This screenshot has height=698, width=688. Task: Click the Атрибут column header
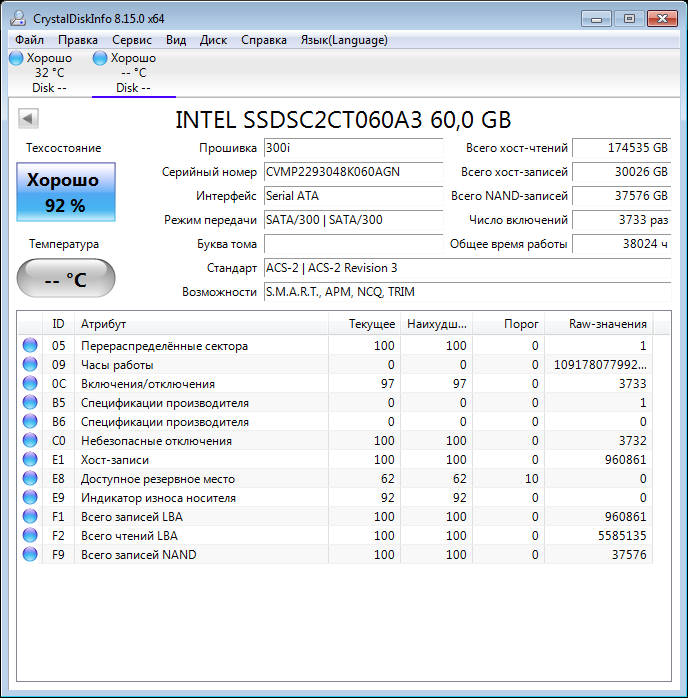[201, 324]
